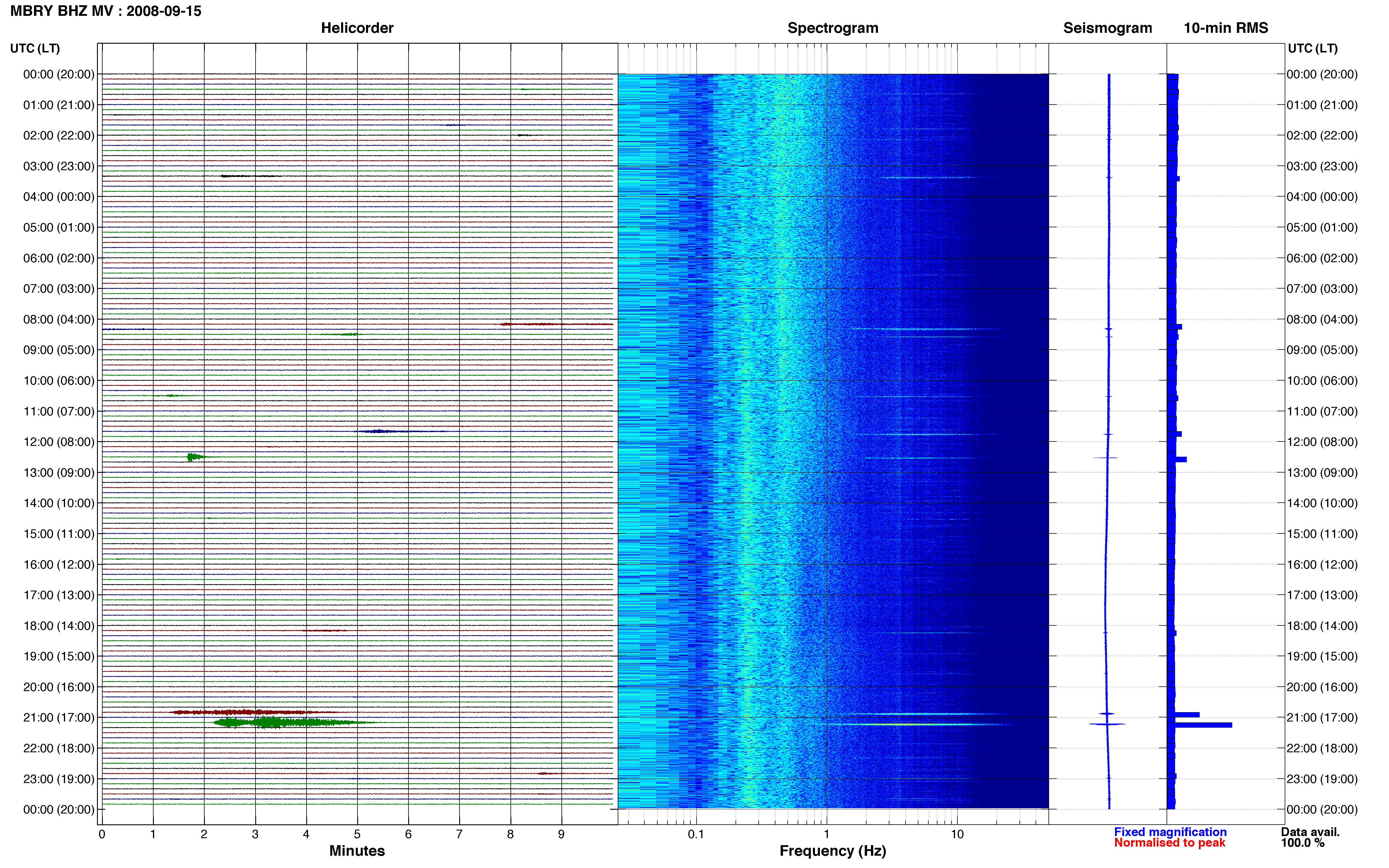Image resolution: width=1389 pixels, height=868 pixels.
Task: Click the right time label 13:00 (09:00)
Action: click(1322, 473)
